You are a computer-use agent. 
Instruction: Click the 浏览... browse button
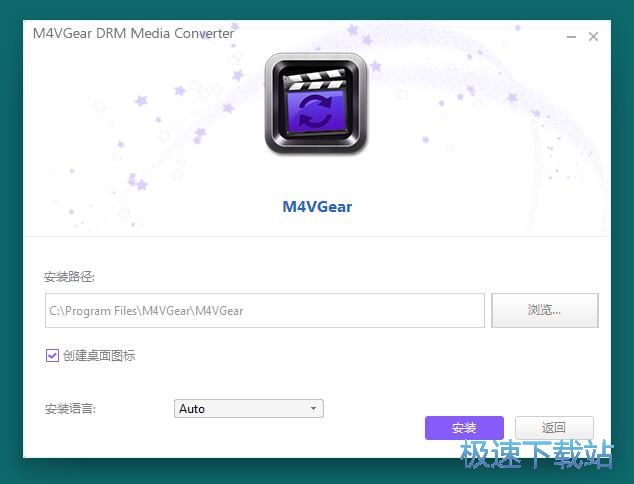pos(545,311)
